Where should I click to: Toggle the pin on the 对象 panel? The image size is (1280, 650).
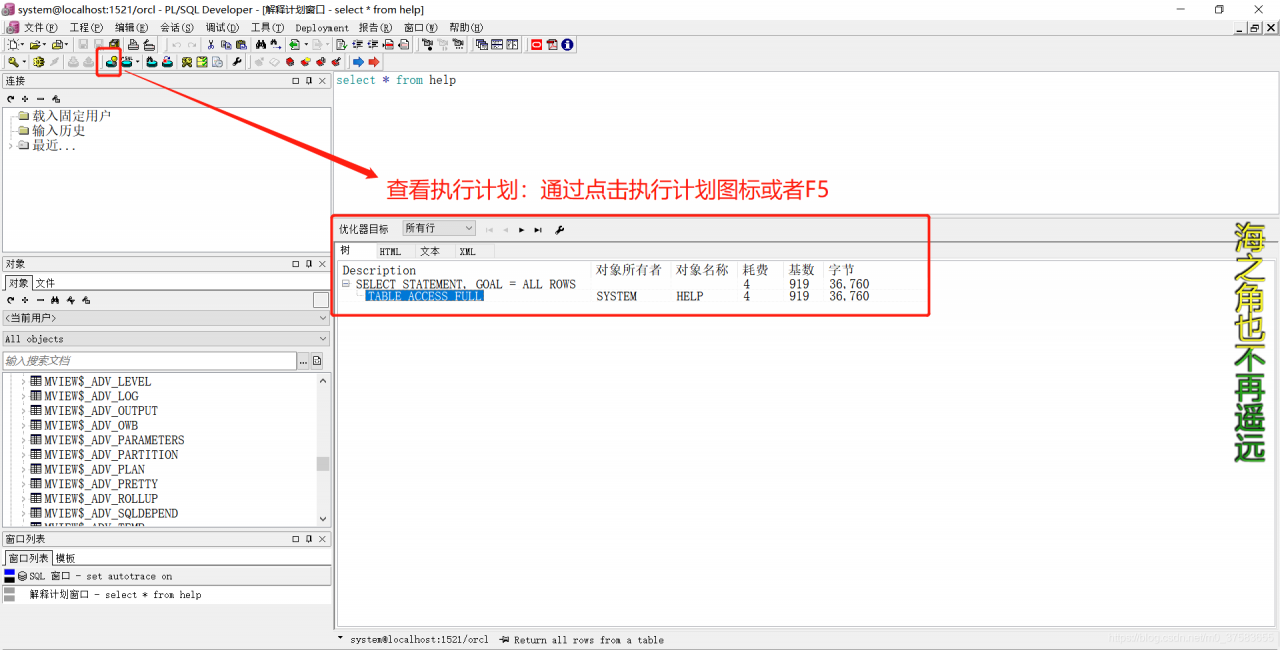point(309,263)
